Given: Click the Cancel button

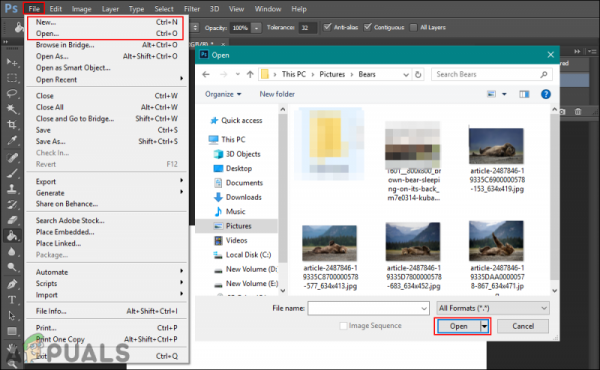Looking at the screenshot, I should point(523,326).
